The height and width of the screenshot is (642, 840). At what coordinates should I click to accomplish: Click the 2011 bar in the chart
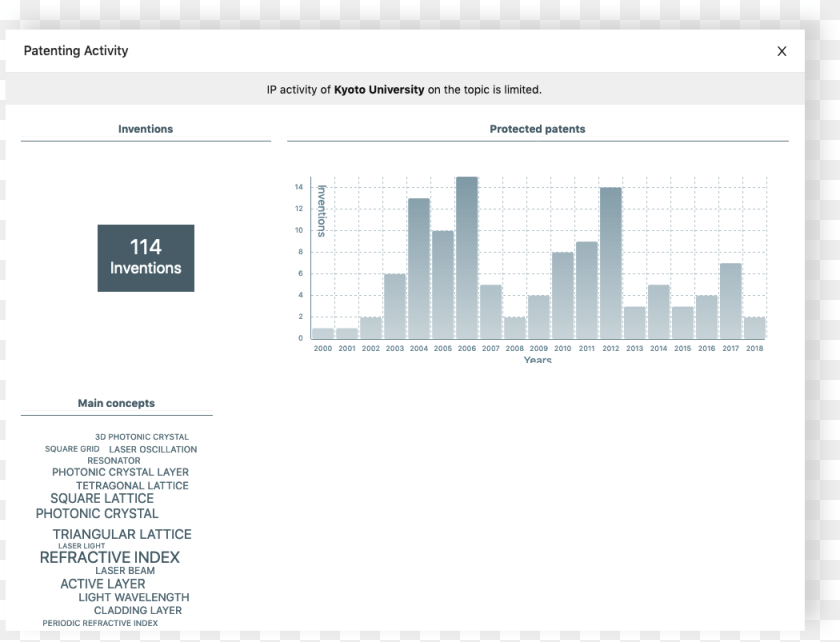coord(587,290)
